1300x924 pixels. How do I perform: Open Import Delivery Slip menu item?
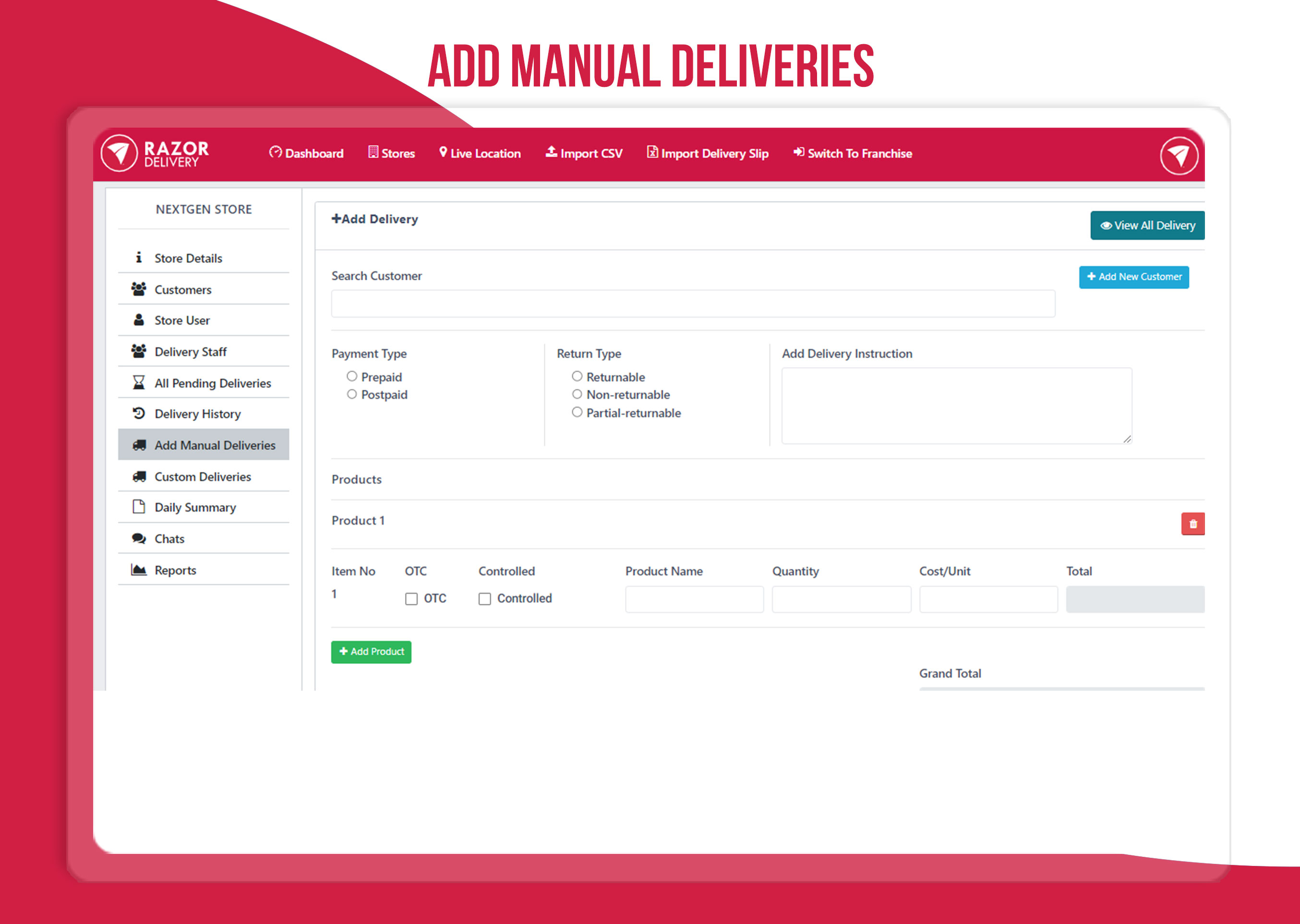click(x=707, y=154)
